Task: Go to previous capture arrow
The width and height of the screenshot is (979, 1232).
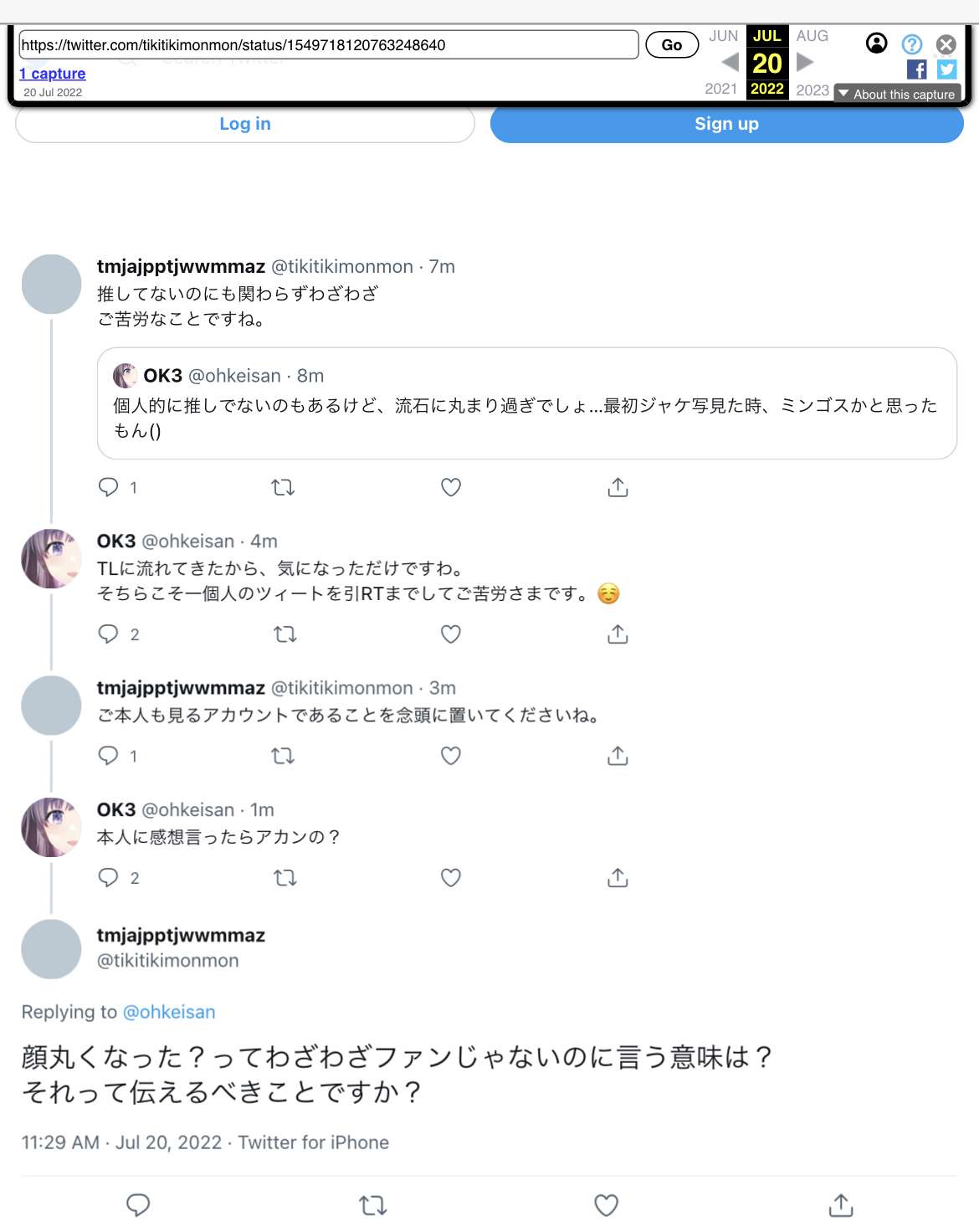Action: point(730,62)
